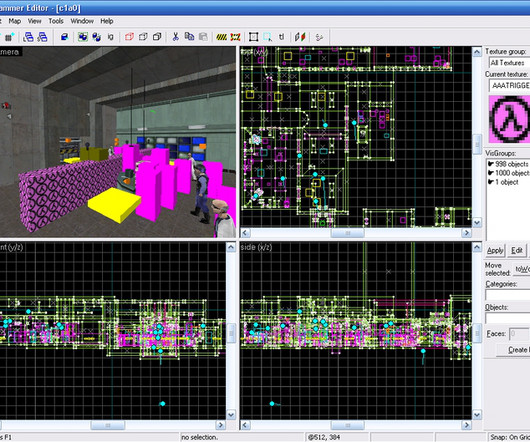Toggle the yellow-black striped Cordon icon
This screenshot has width=530, height=442.
221,36
